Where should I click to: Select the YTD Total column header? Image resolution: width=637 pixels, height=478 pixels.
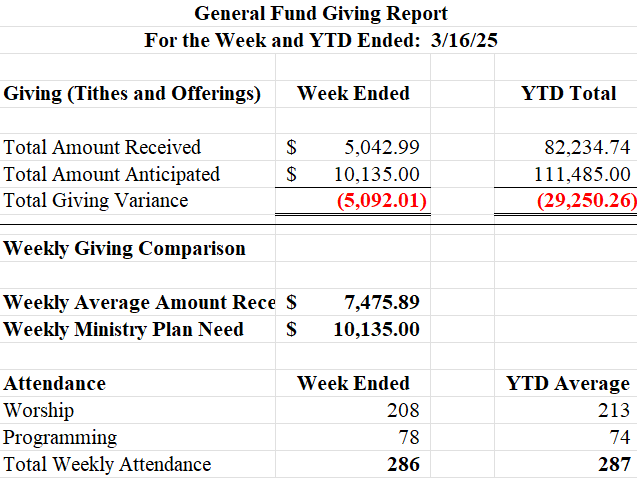click(568, 94)
